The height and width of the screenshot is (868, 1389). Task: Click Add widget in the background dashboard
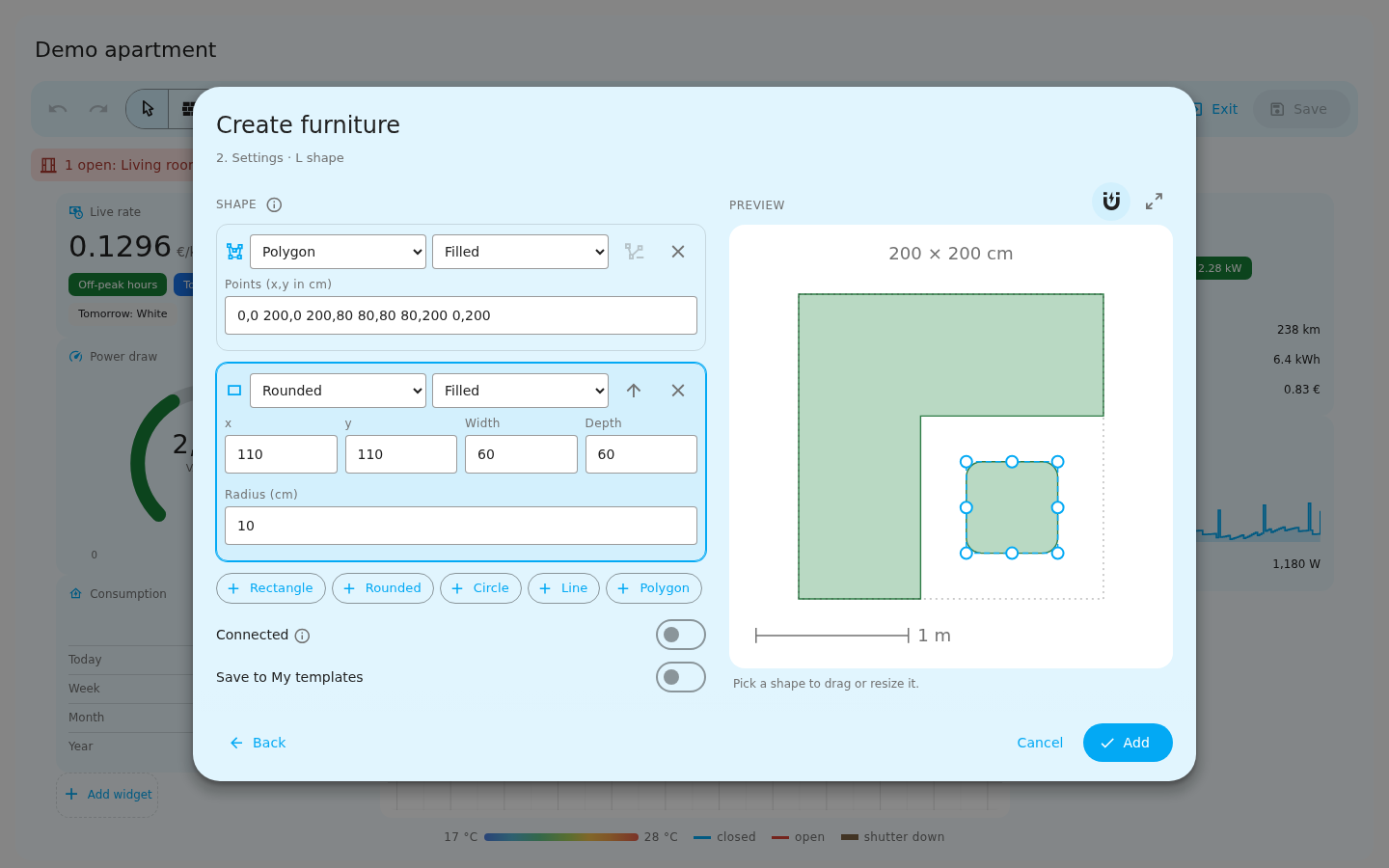click(x=107, y=795)
